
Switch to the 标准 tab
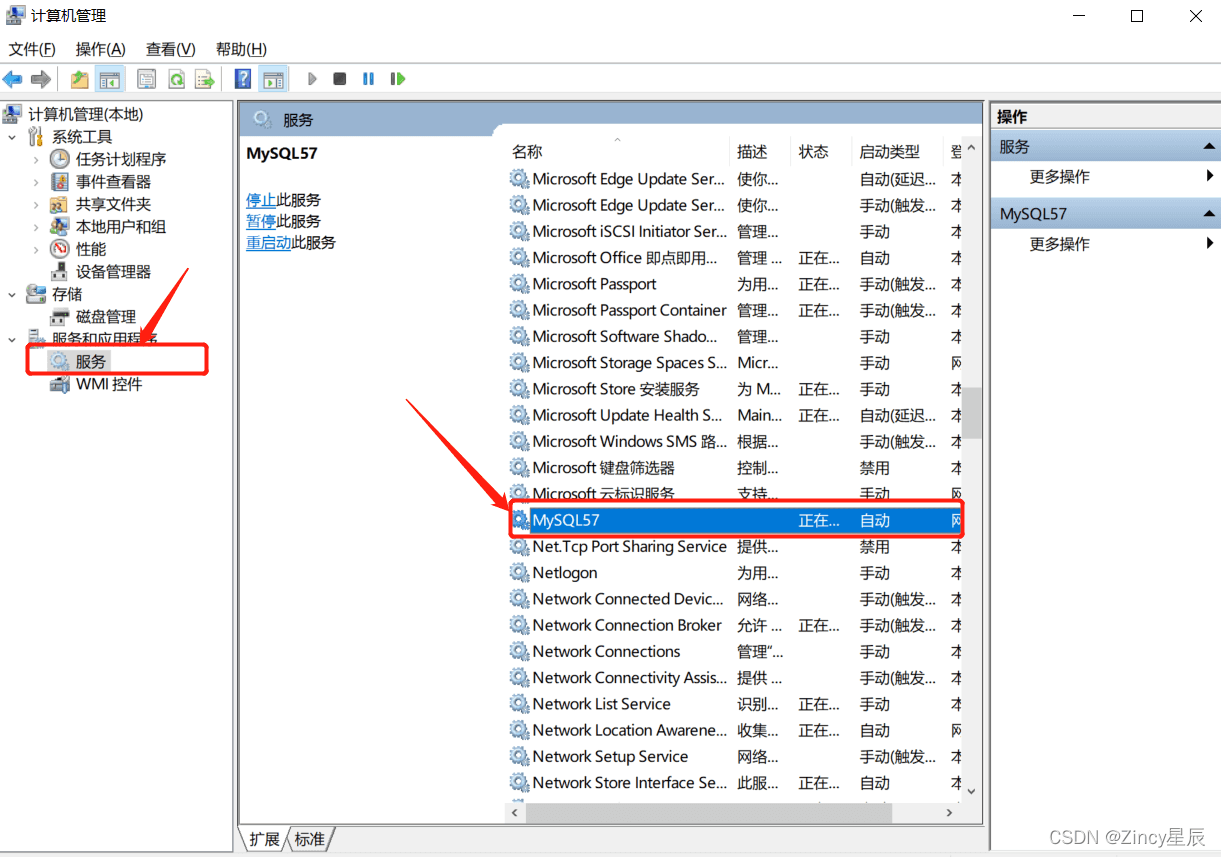click(310, 839)
